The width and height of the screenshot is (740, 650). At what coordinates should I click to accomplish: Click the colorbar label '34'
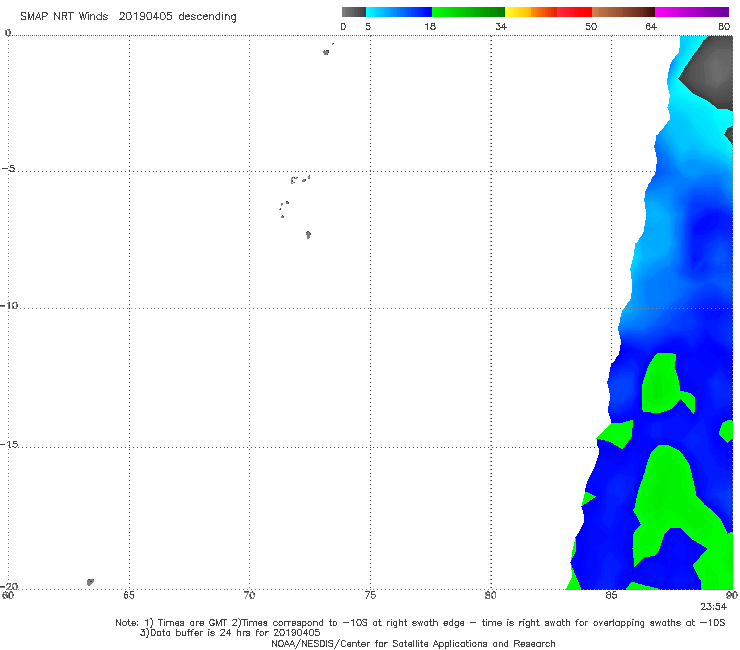click(501, 26)
